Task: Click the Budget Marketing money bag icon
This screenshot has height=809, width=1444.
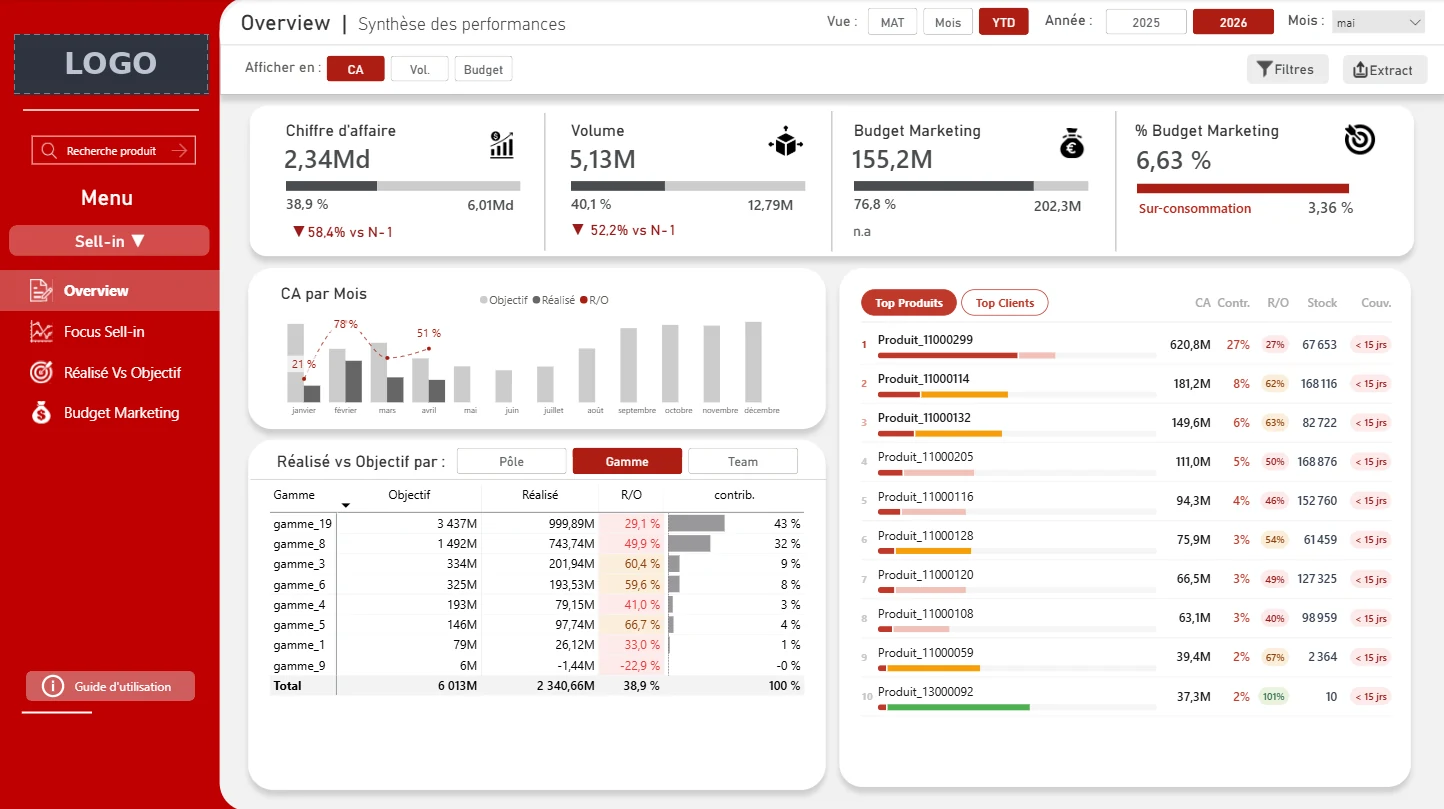Action: tap(1072, 144)
